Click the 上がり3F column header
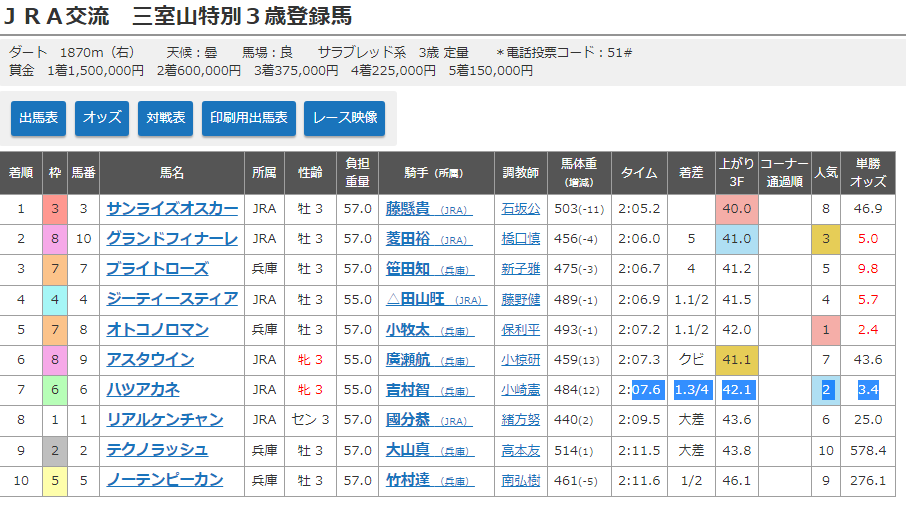Screen dimensions: 906x513 tap(736, 173)
